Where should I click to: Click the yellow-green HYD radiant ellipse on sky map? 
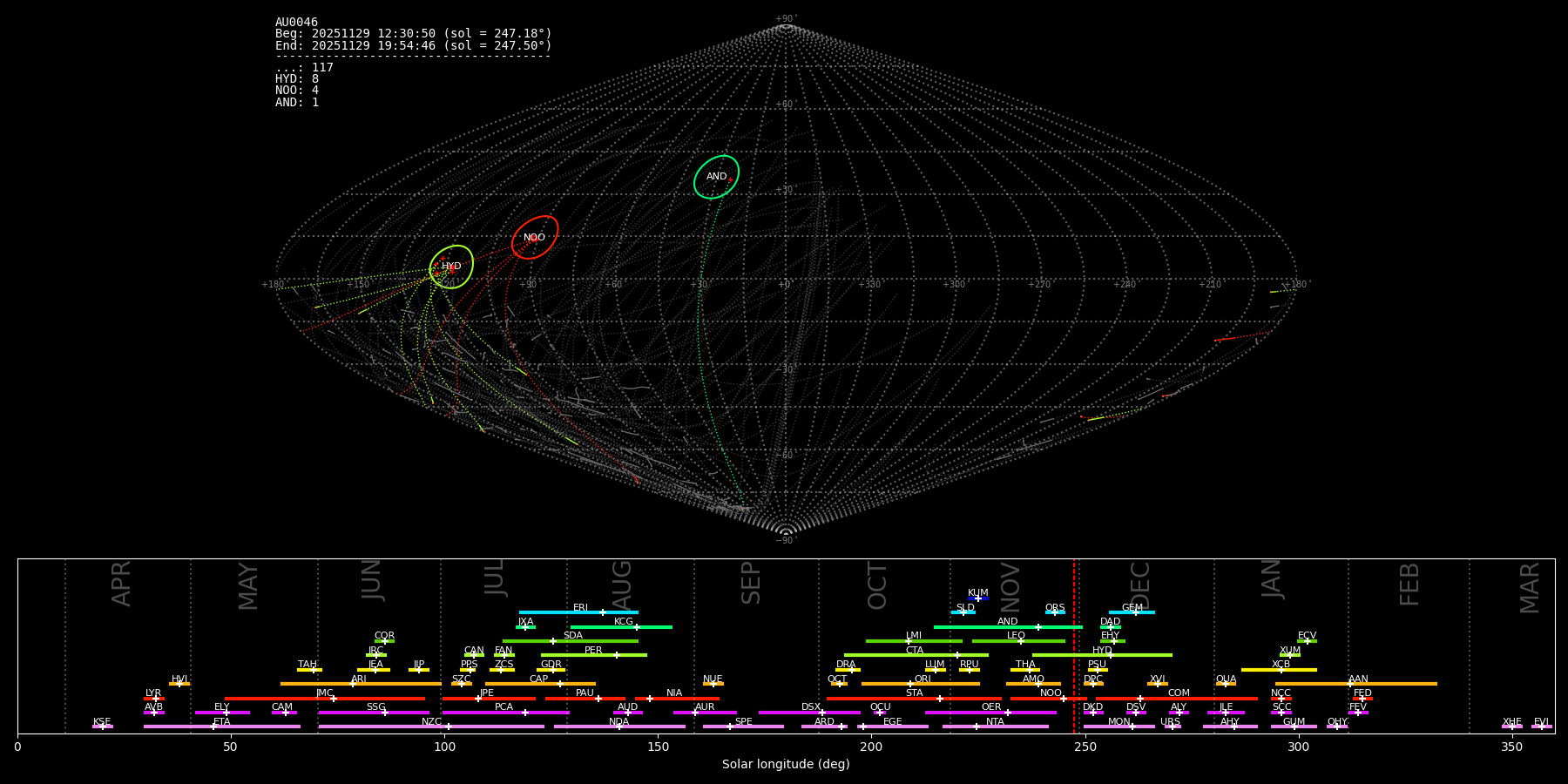pyautogui.click(x=451, y=267)
